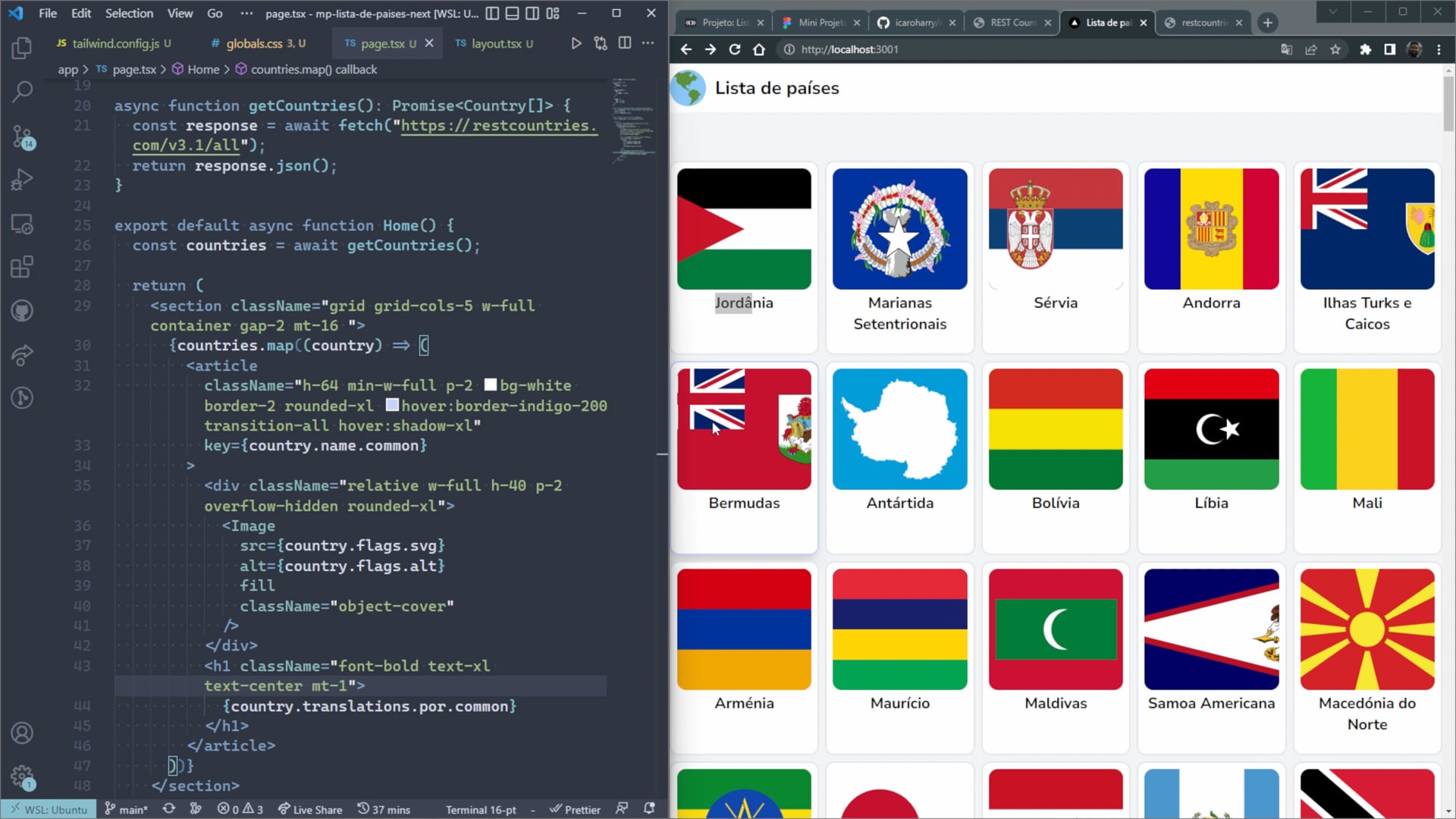Screen dimensions: 1456x819
Task: Click the bg-white color swatch in code
Action: tap(491, 384)
